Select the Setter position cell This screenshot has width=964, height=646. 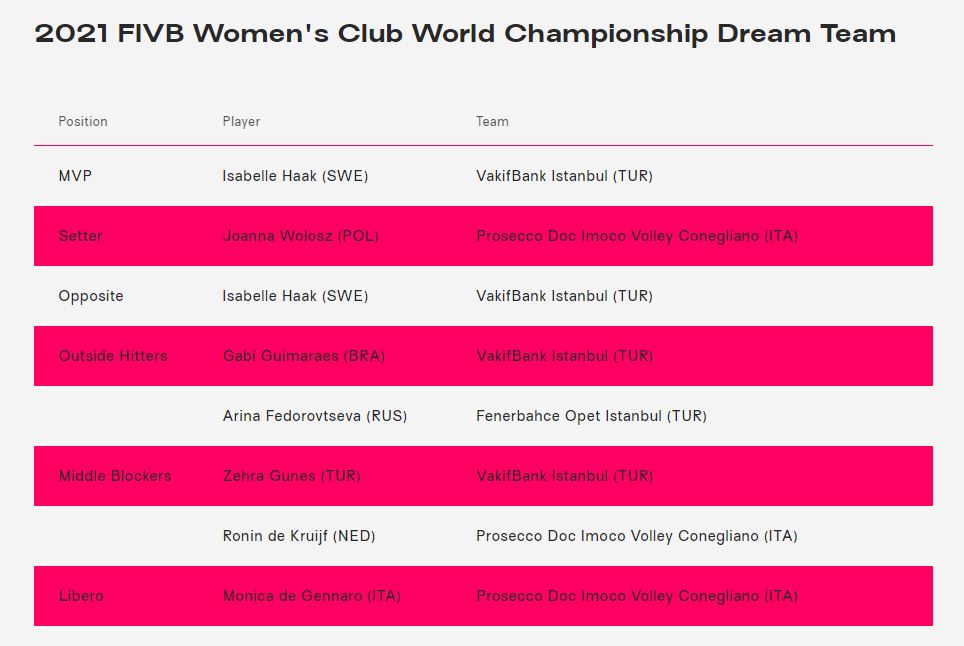pos(81,236)
